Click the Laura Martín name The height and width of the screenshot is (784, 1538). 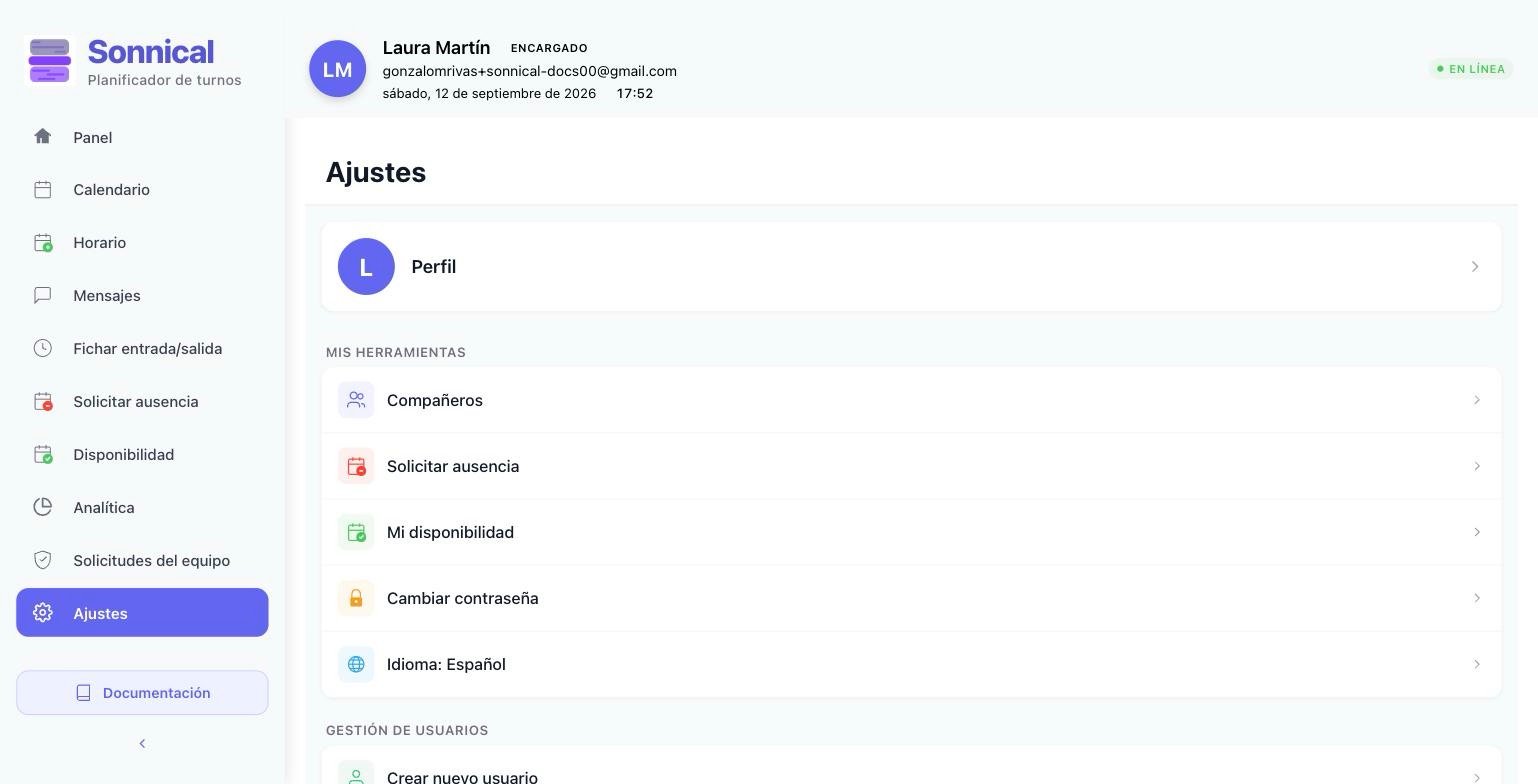pyautogui.click(x=436, y=48)
